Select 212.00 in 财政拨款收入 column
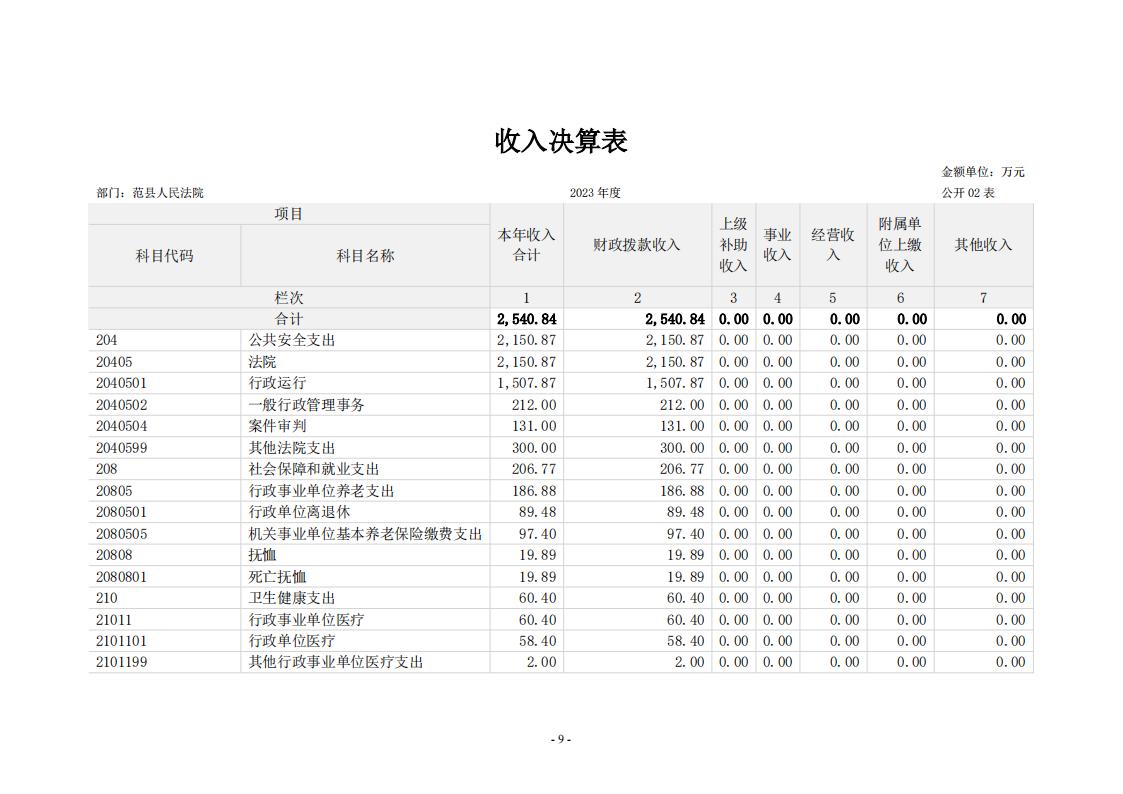Image resolution: width=1123 pixels, height=794 pixels. pos(682,405)
